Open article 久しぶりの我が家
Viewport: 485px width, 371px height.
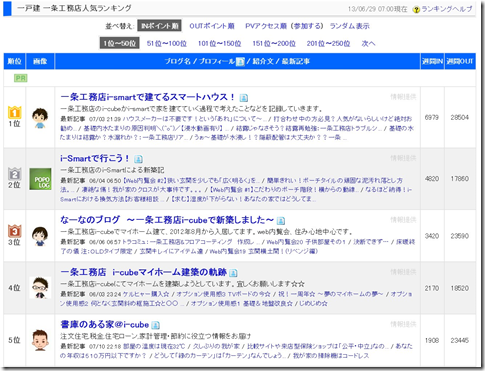216,346
